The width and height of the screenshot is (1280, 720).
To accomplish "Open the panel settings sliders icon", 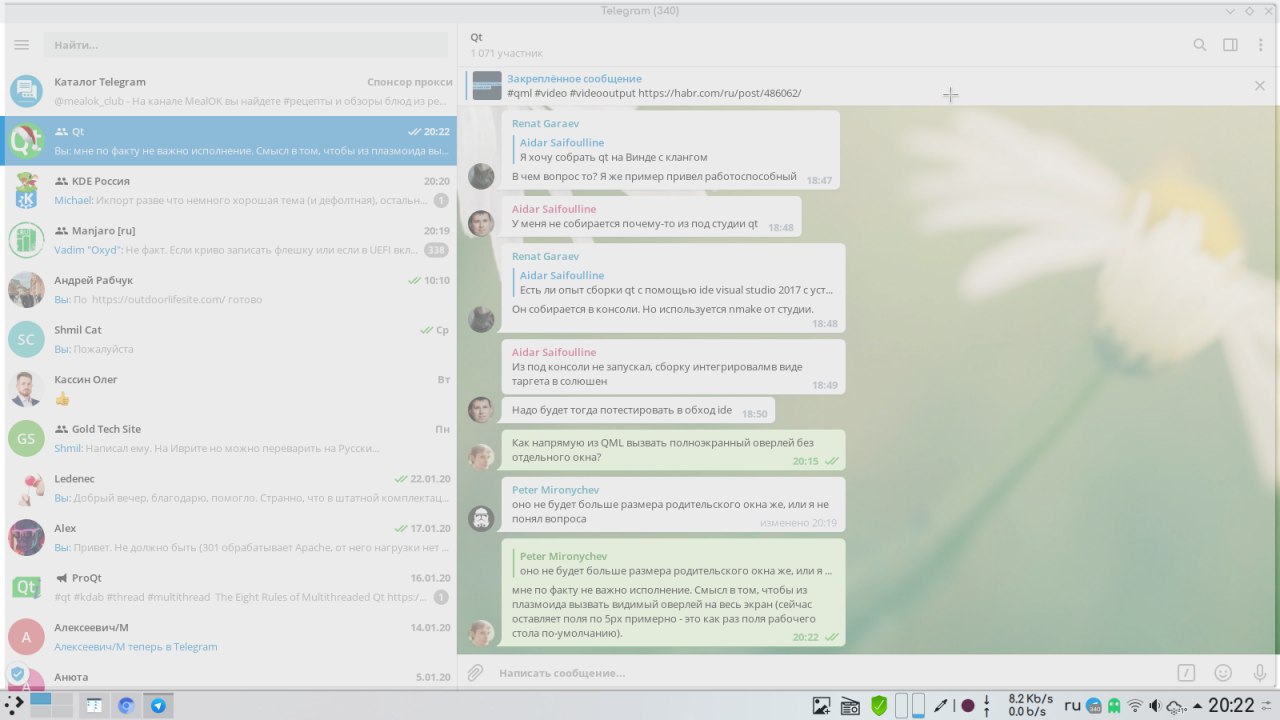I will click(x=1266, y=705).
